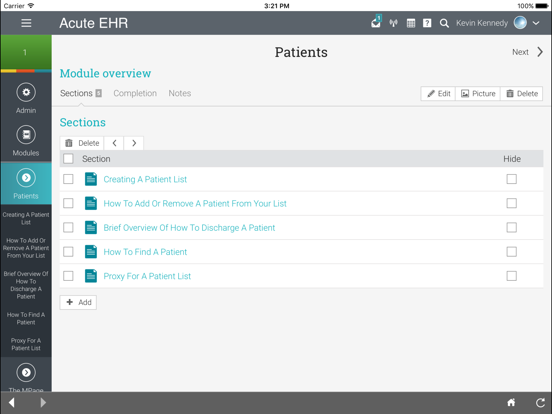The height and width of the screenshot is (414, 552).
Task: Switch to the Completion tab
Action: [x=135, y=93]
